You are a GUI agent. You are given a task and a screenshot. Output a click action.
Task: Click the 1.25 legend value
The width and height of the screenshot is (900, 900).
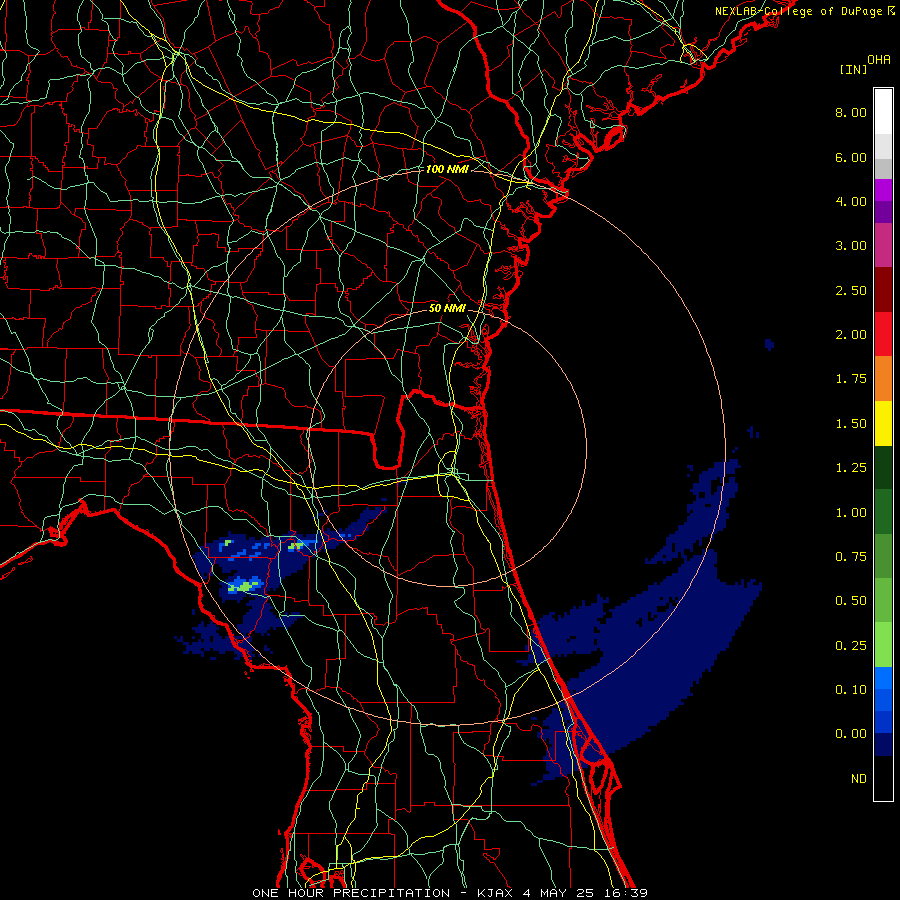(x=851, y=468)
